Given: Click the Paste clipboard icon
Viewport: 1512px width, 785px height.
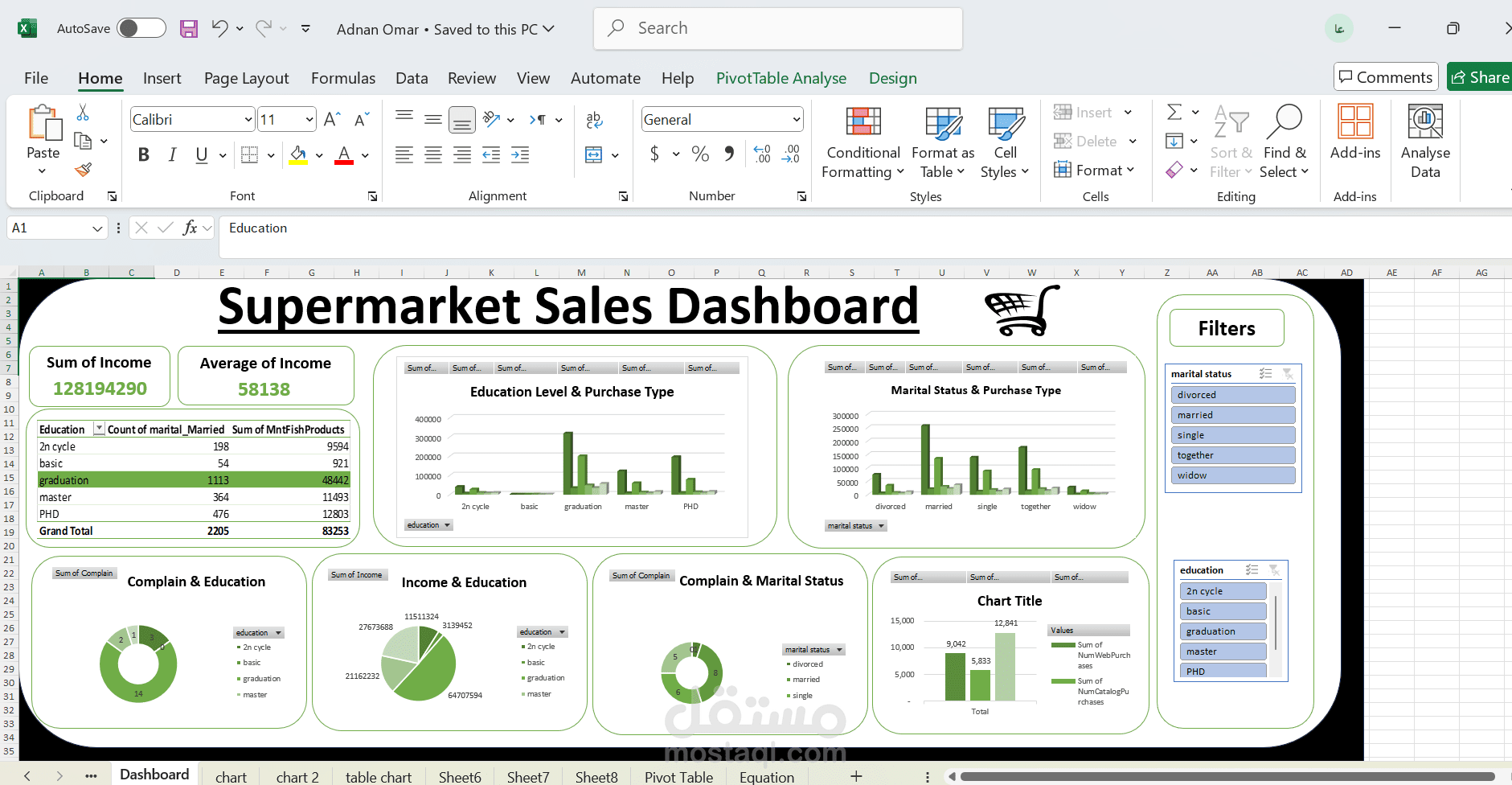Looking at the screenshot, I should (44, 123).
